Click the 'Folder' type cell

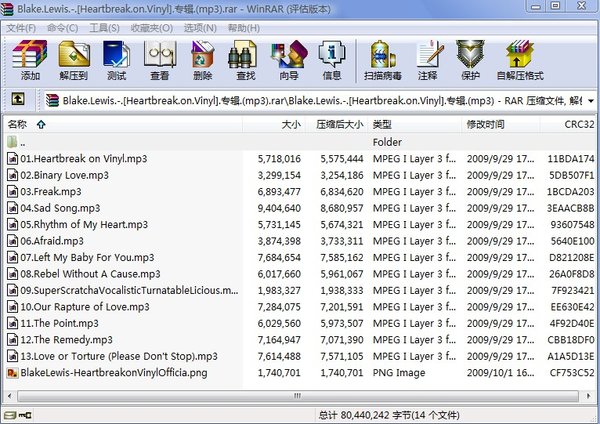(387, 142)
